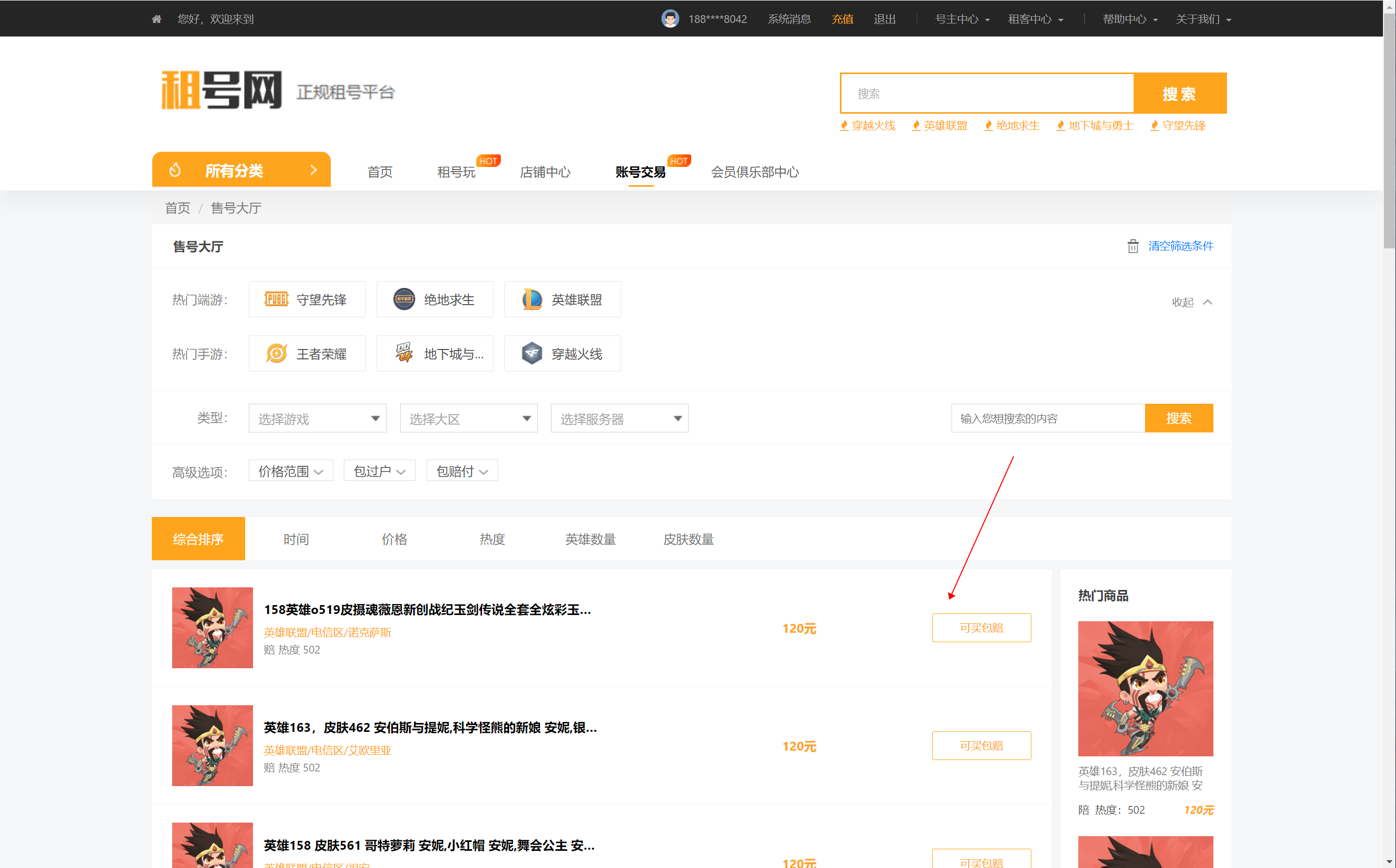
Task: Select the 守望先锋 PUBG icon
Action: tap(276, 299)
